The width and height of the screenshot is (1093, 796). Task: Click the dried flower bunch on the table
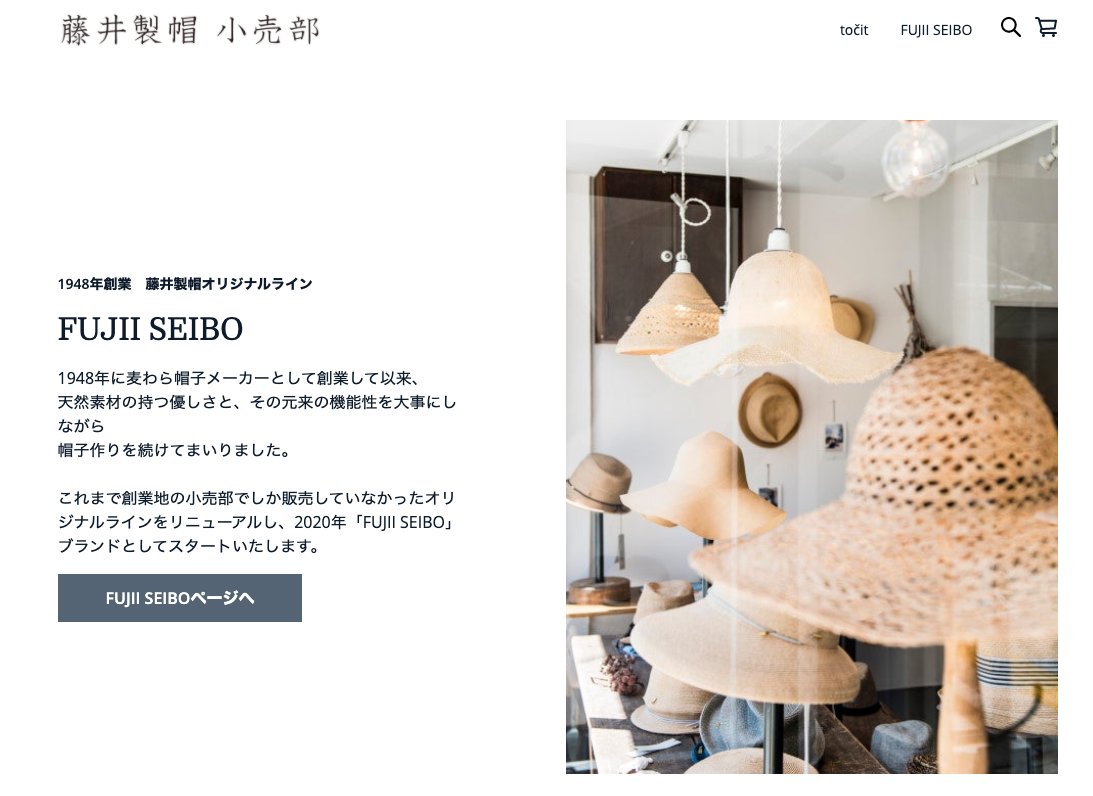click(x=621, y=674)
